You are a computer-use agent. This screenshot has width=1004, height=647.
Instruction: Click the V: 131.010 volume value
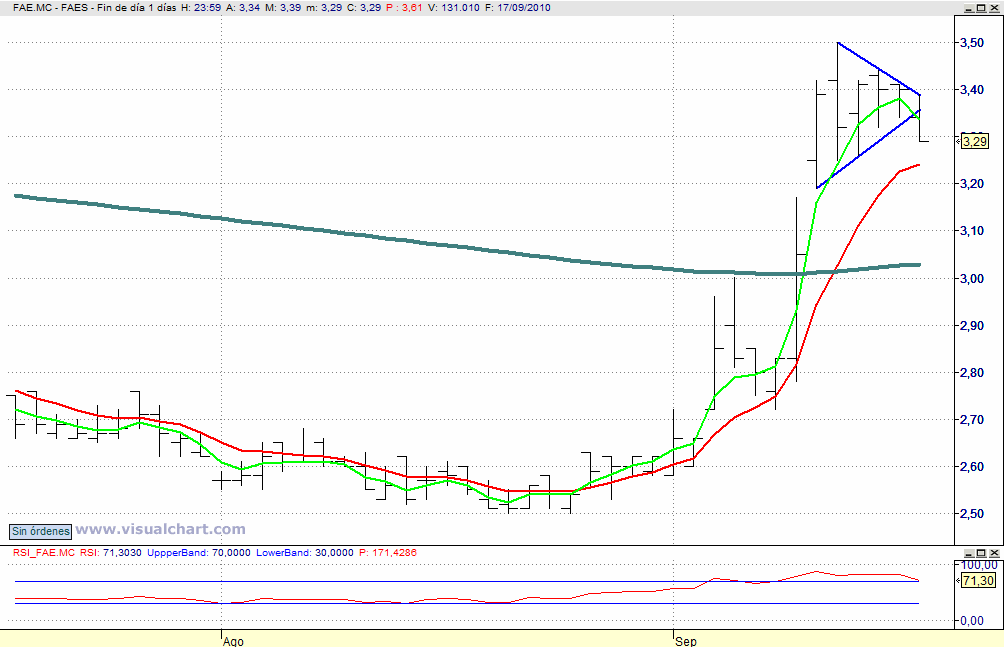(453, 8)
